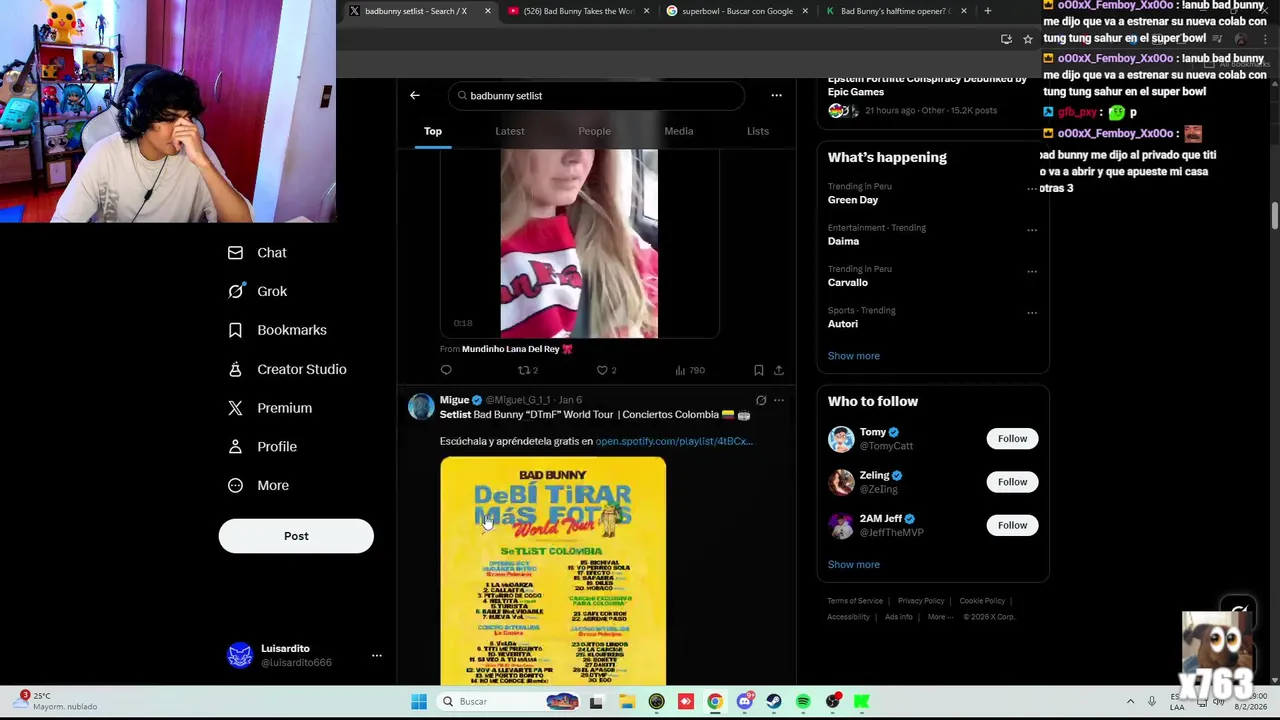Screen dimensions: 1280x720
Task: Follow Zeling
Action: click(x=1012, y=482)
